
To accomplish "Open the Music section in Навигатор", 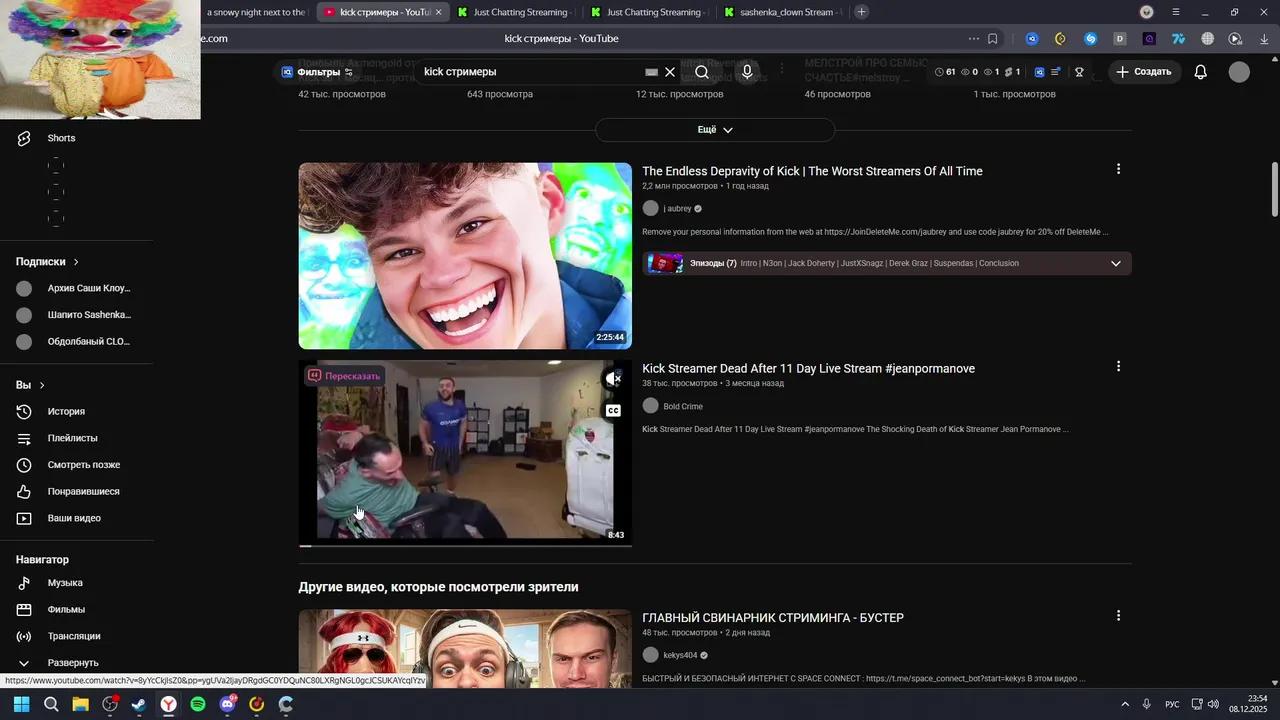I will coord(64,583).
